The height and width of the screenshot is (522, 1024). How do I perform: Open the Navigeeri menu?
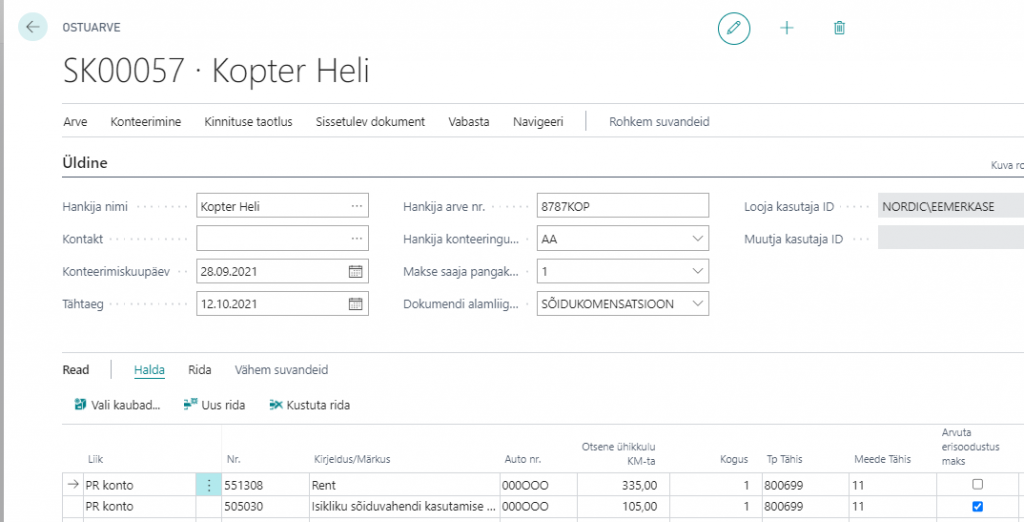pyautogui.click(x=538, y=122)
